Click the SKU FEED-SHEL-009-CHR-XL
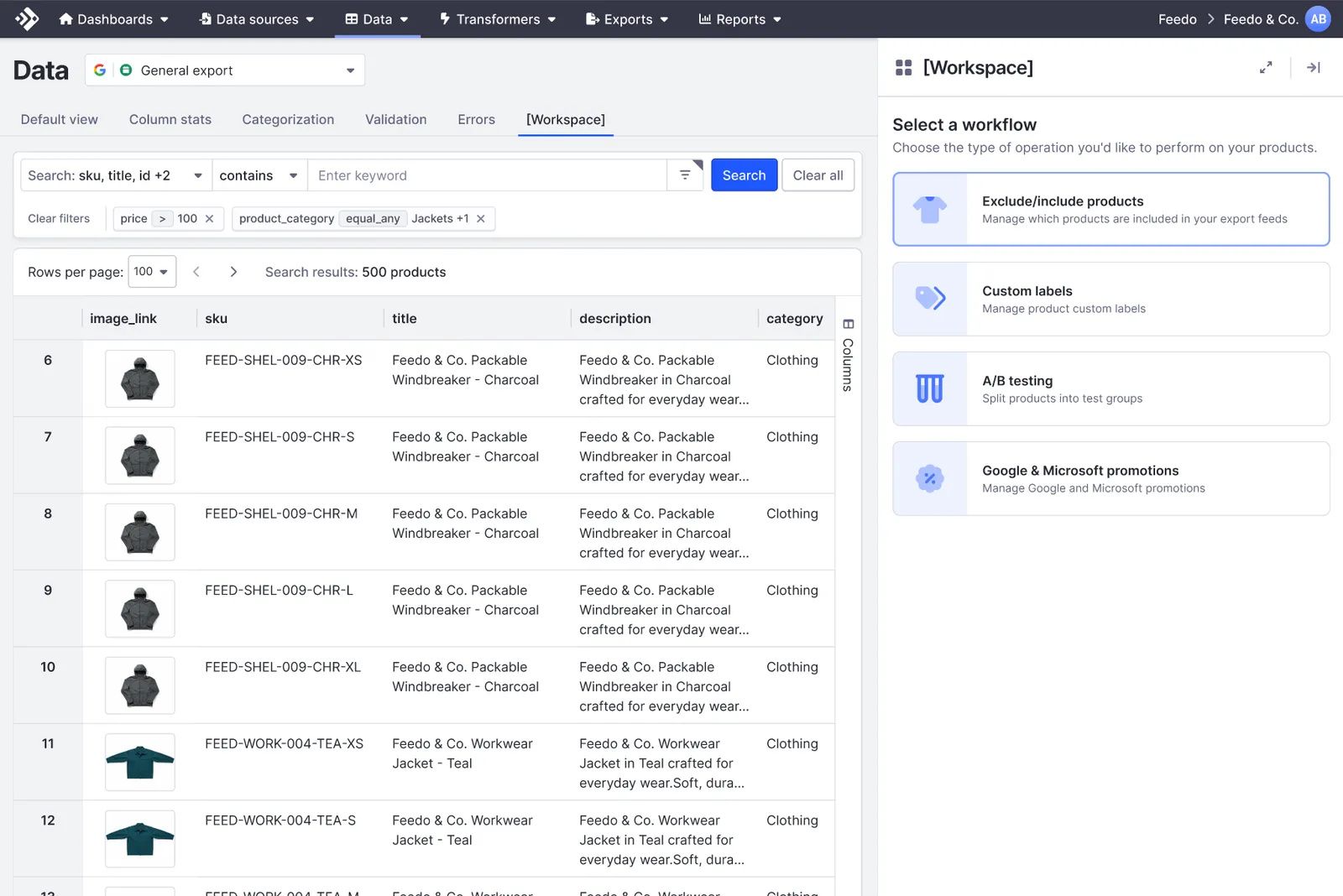Viewport: 1343px width, 896px height. 283,667
